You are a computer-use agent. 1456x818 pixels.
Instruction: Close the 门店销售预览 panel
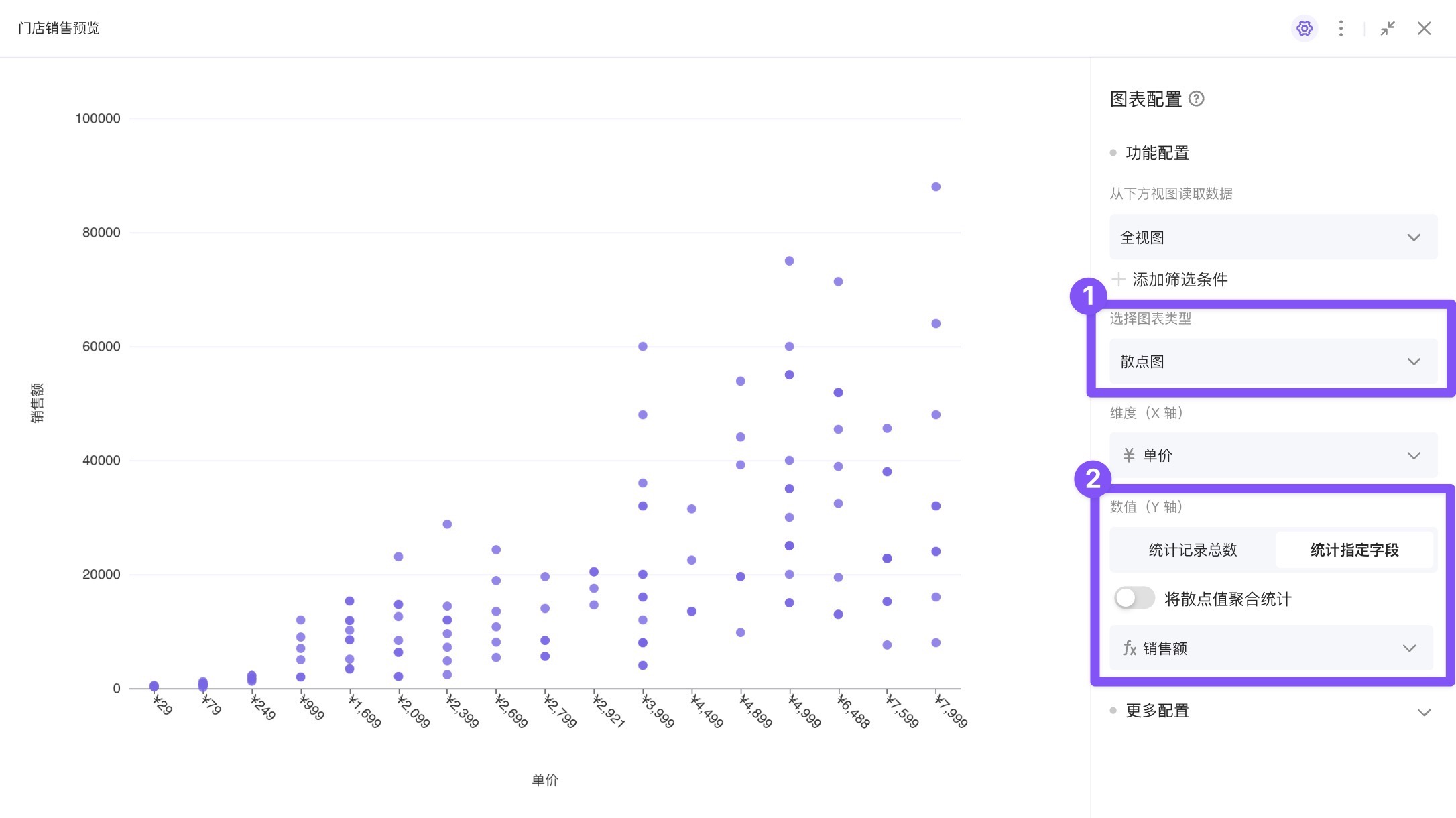pos(1424,28)
